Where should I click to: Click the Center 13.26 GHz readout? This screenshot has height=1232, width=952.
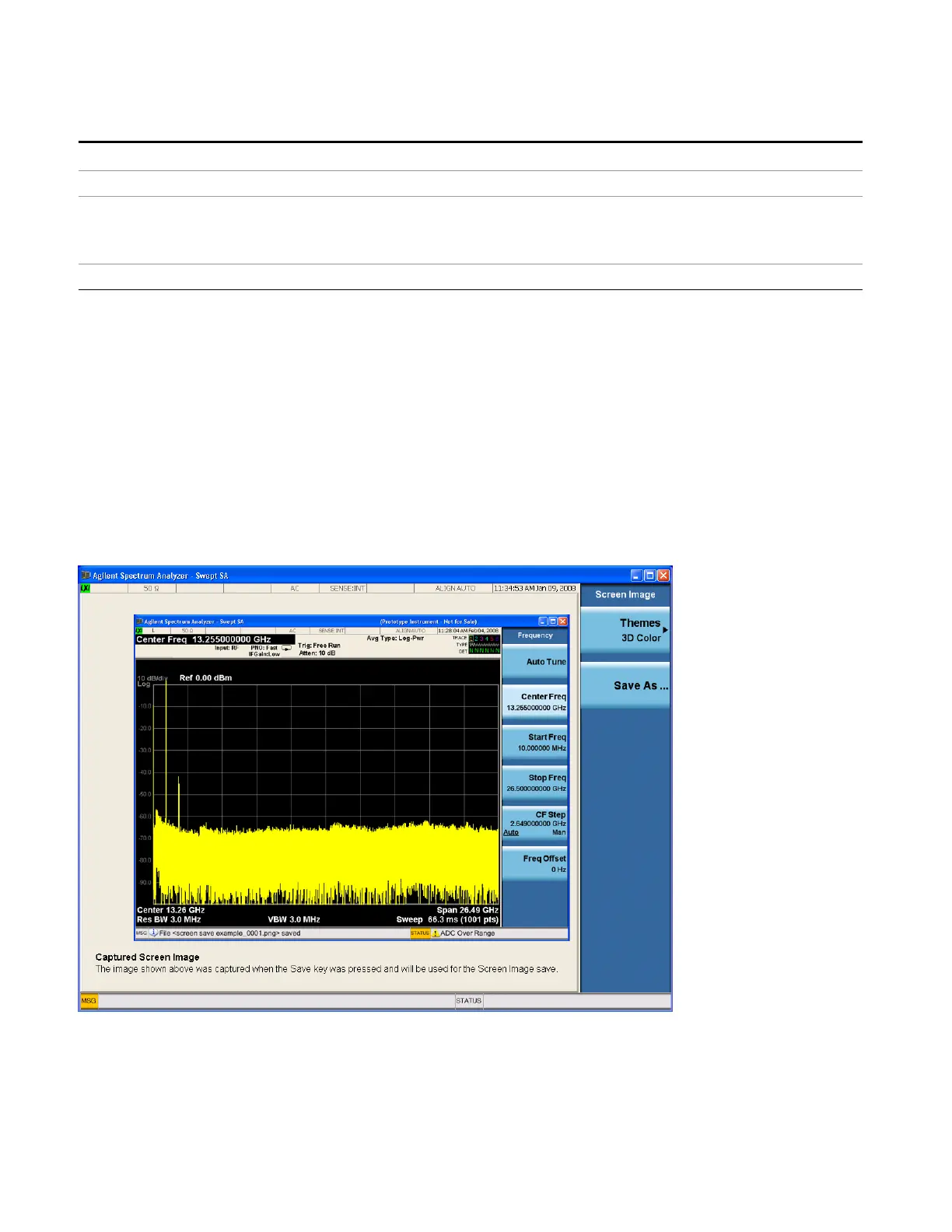(171, 910)
